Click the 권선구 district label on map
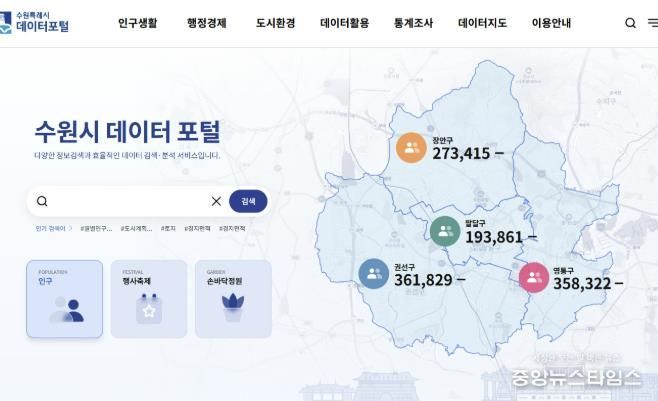The image size is (658, 401). pyautogui.click(x=405, y=267)
